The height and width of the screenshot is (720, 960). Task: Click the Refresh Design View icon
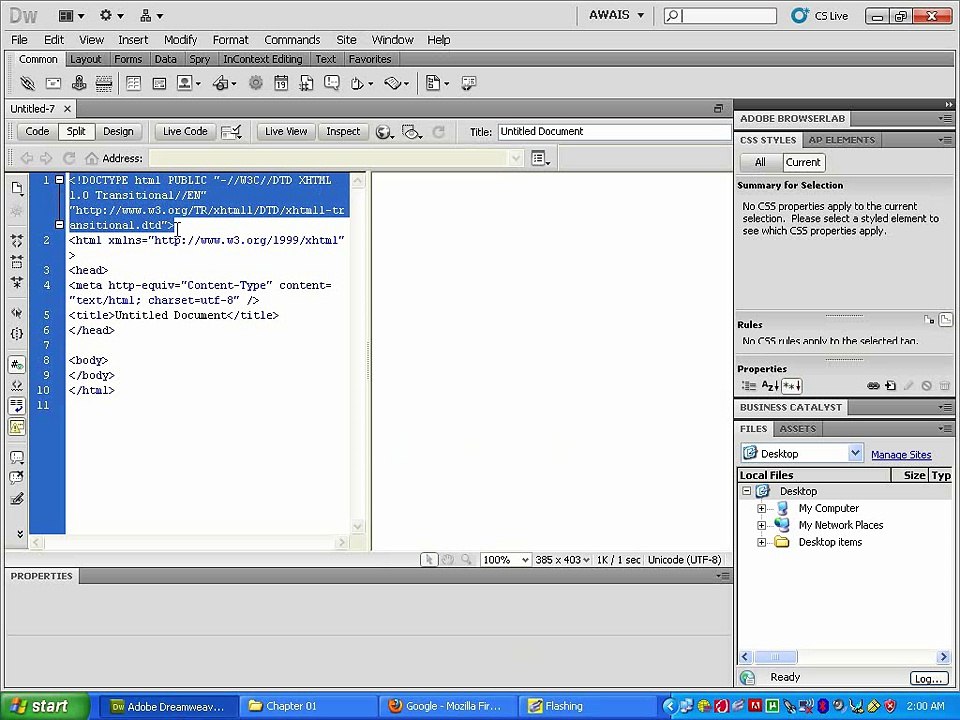(x=438, y=132)
